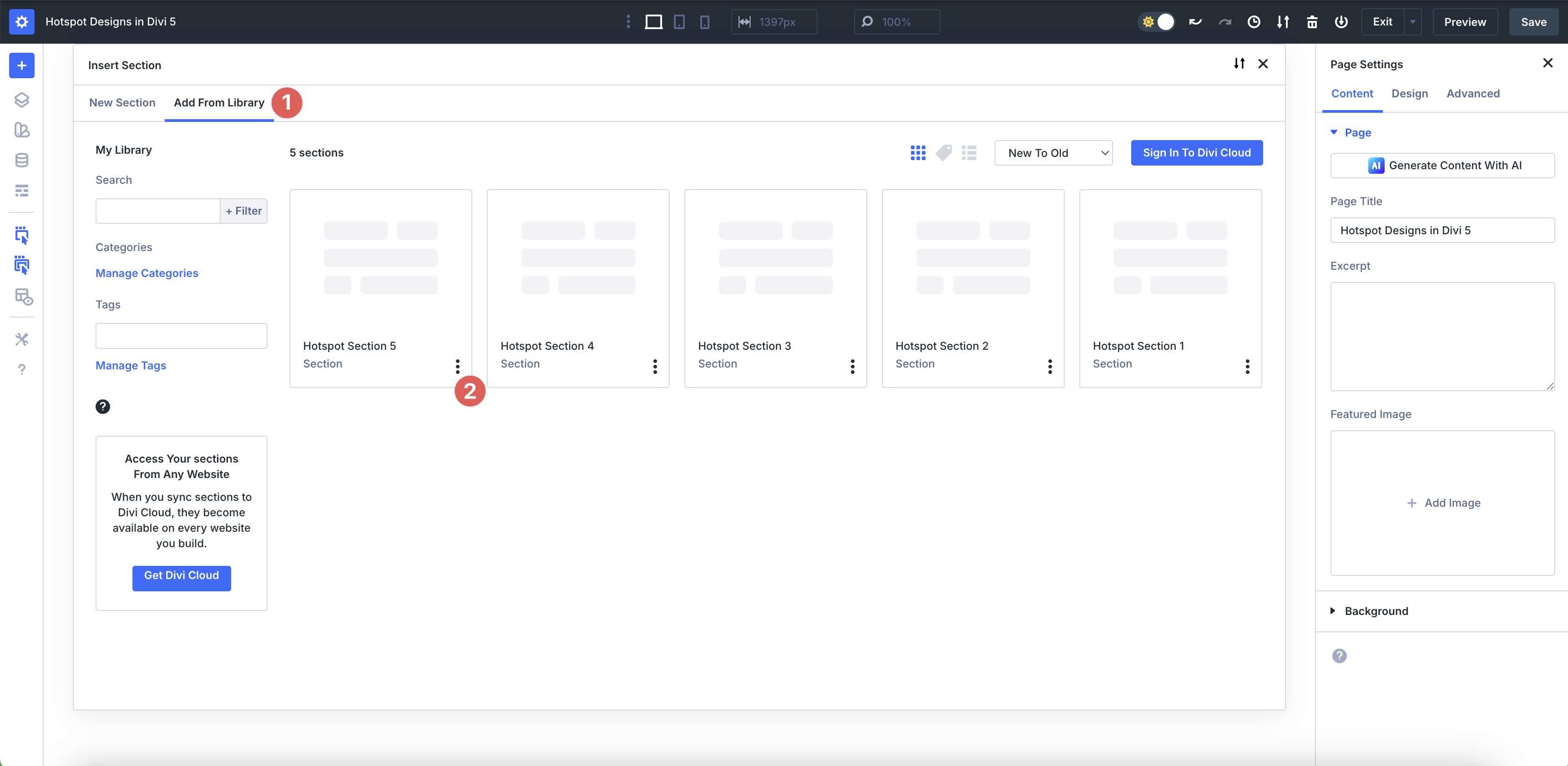1568x766 pixels.
Task: Click Sign In To Divi Cloud button
Action: coord(1196,153)
